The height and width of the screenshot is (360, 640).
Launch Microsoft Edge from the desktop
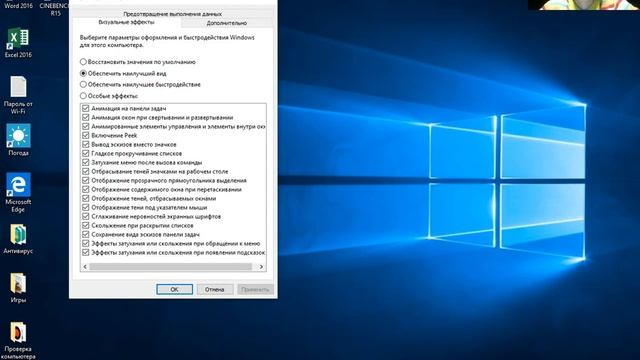click(x=18, y=193)
